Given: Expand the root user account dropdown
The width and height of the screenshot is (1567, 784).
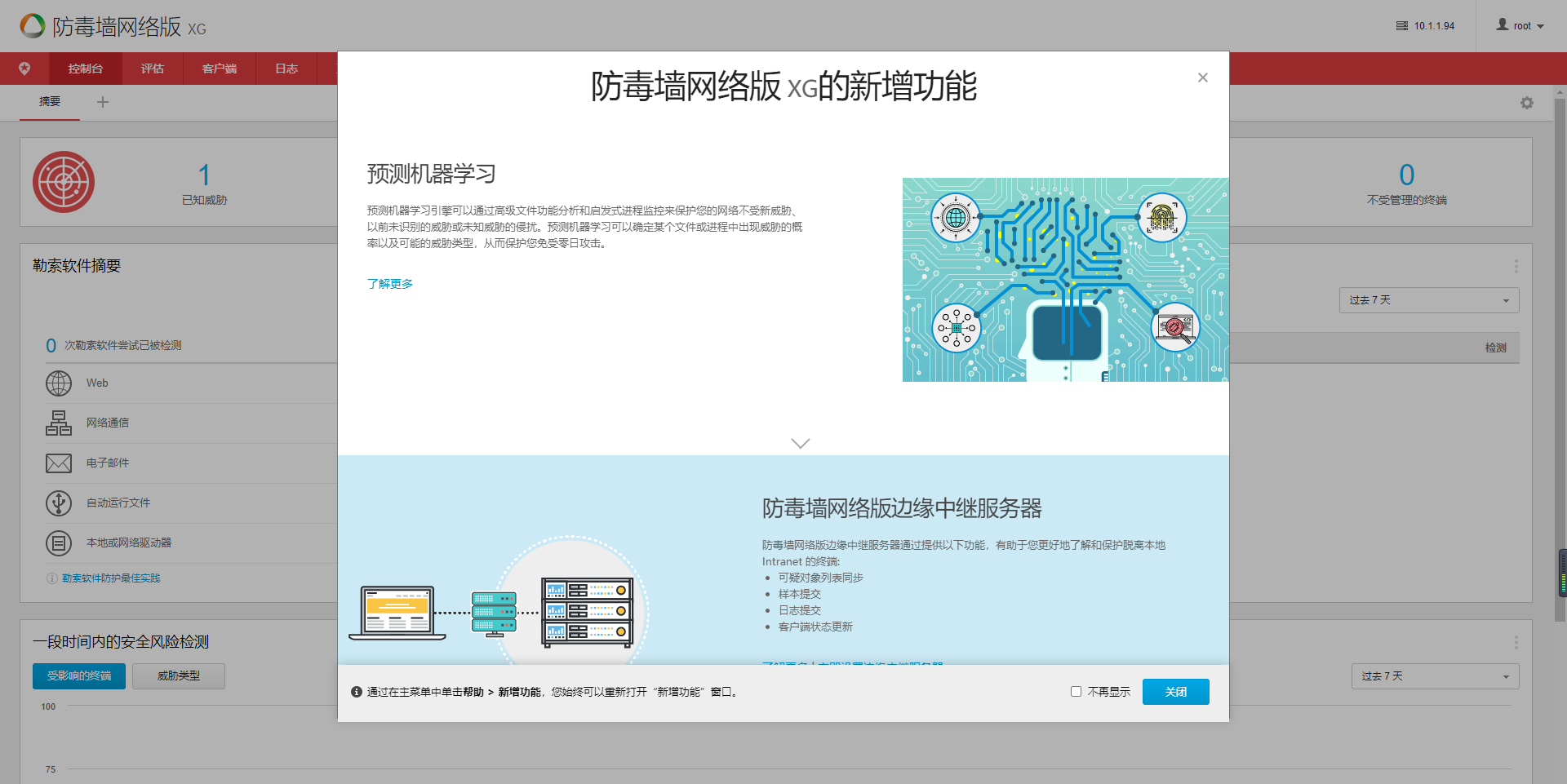Looking at the screenshot, I should click(x=1520, y=25).
